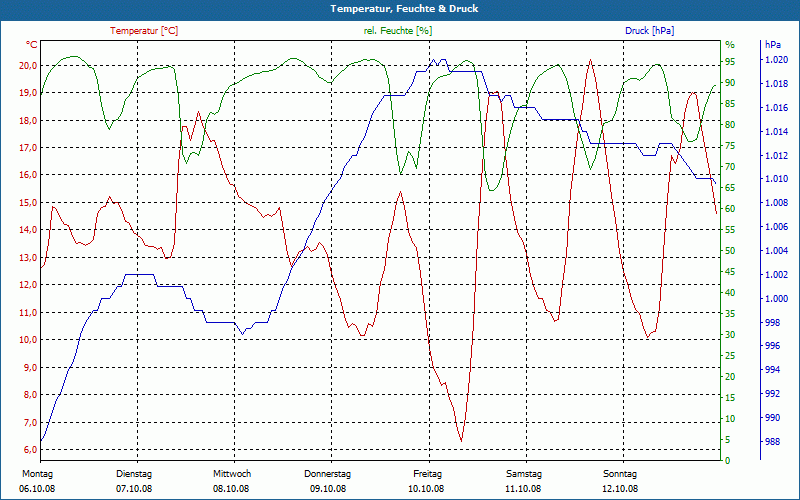Choose the blue 1.000 pressure axis value
The width and height of the screenshot is (800, 500).
click(777, 298)
